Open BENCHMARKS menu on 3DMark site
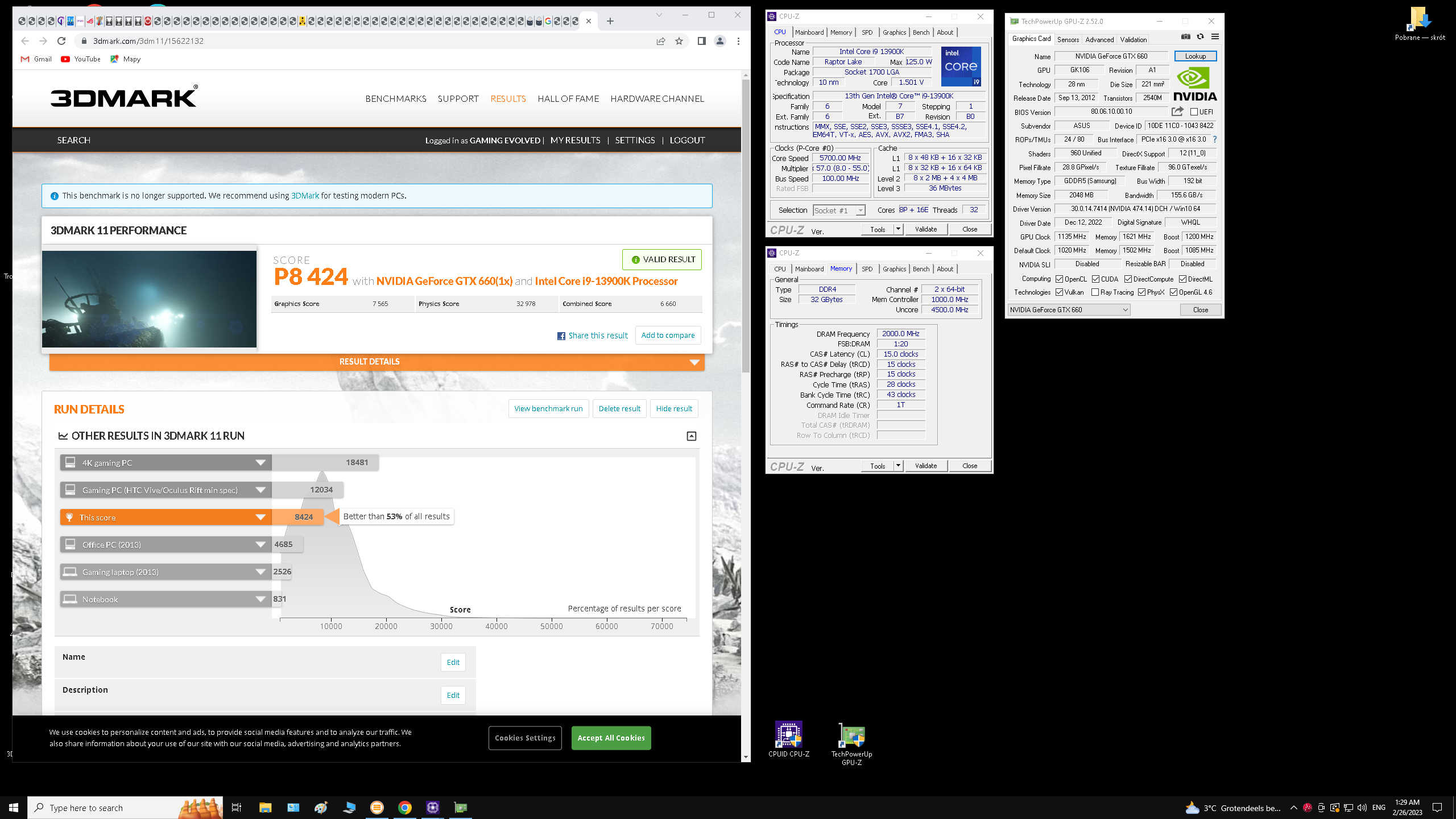This screenshot has width=1456, height=819. coord(395,99)
